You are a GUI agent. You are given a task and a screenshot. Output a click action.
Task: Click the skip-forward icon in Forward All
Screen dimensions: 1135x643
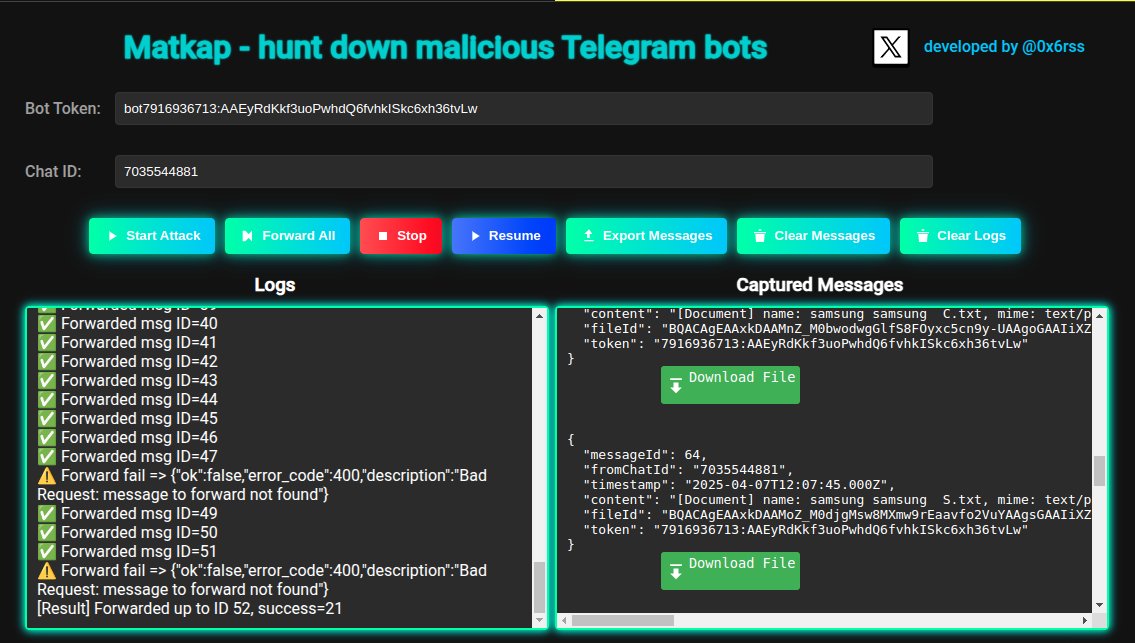pyautogui.click(x=248, y=236)
